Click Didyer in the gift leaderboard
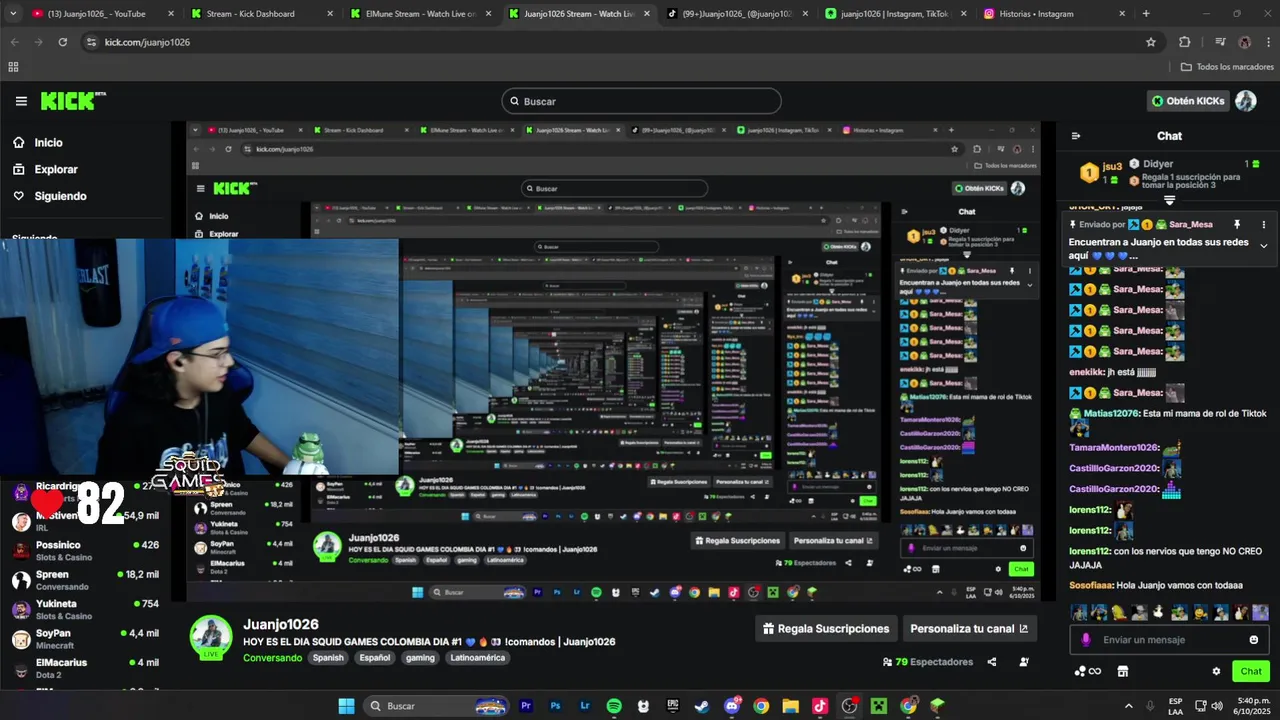Image resolution: width=1280 pixels, height=720 pixels. [x=1158, y=164]
